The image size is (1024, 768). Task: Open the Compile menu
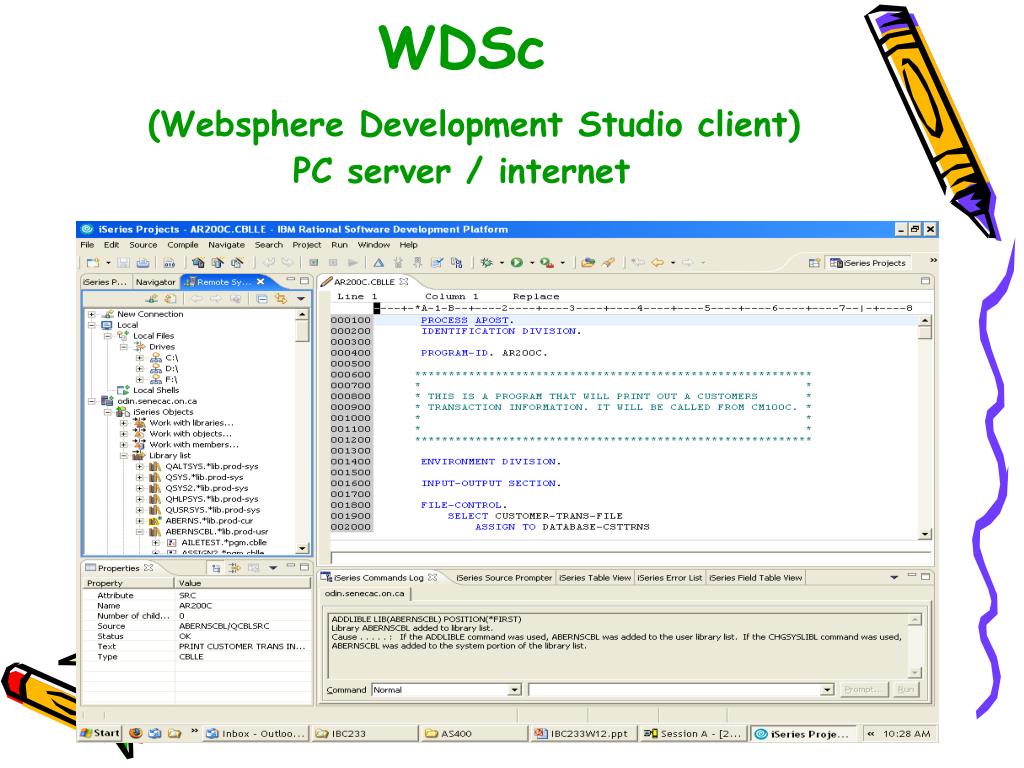click(183, 245)
